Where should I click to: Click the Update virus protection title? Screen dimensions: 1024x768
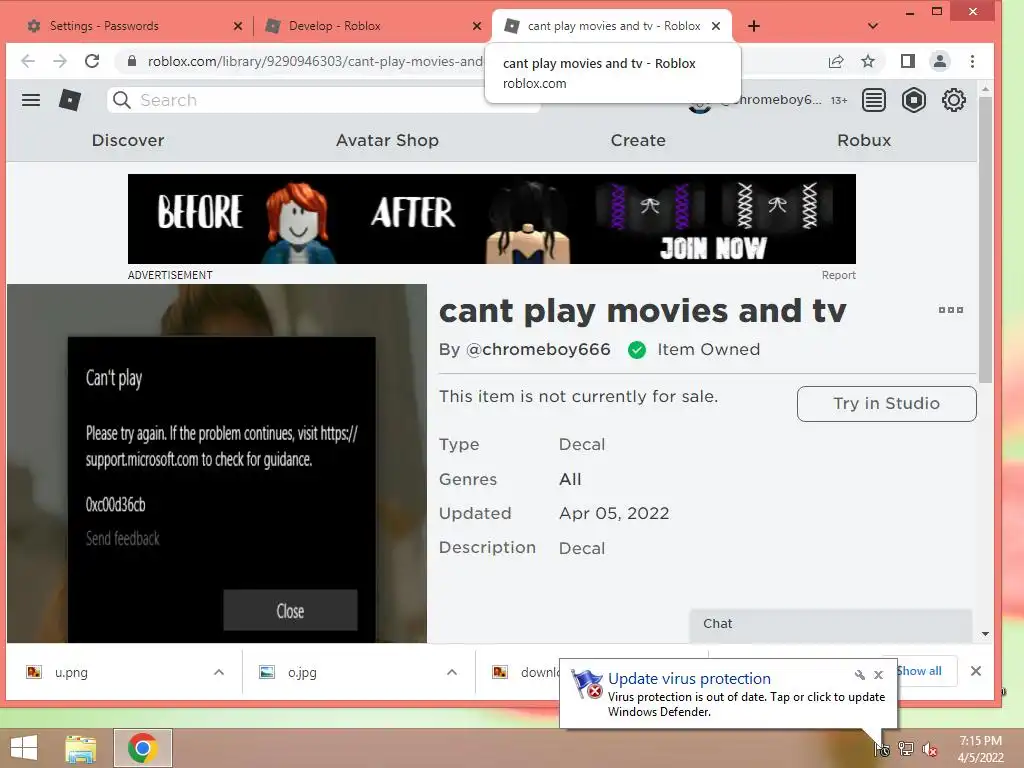(x=689, y=679)
